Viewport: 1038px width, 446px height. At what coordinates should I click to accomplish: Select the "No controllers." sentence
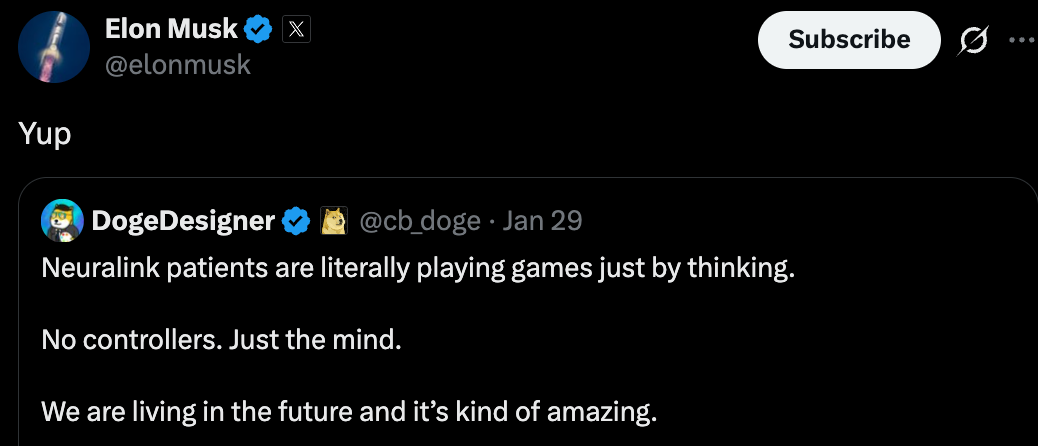point(132,340)
